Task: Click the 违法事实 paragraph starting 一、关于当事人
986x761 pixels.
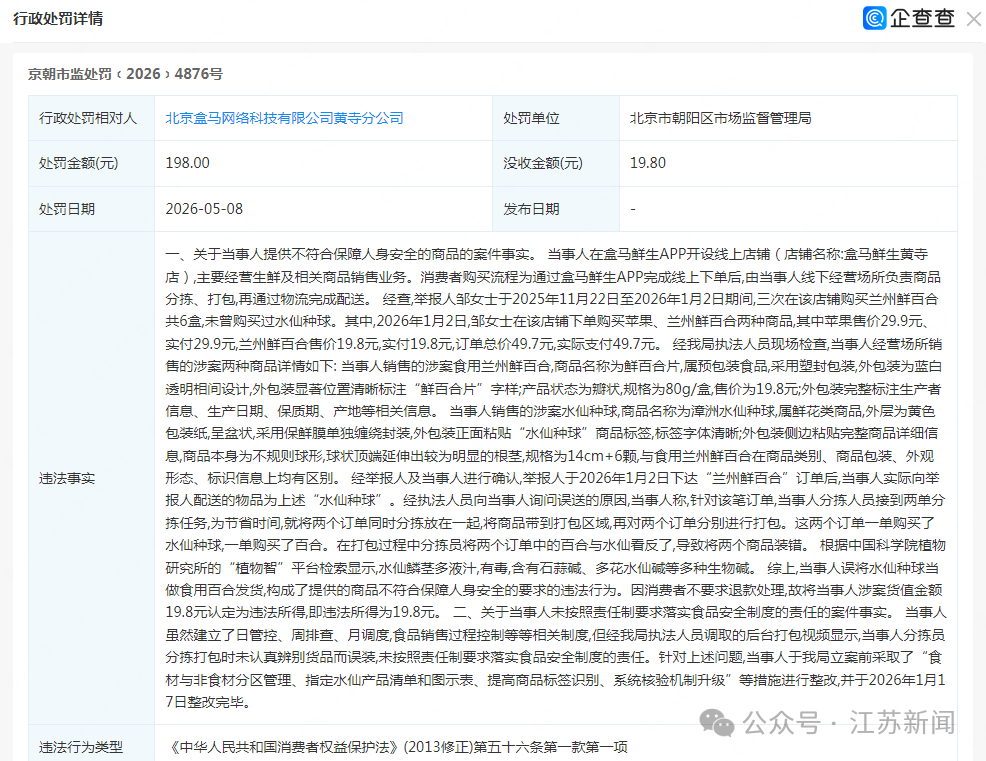Action: (x=555, y=479)
